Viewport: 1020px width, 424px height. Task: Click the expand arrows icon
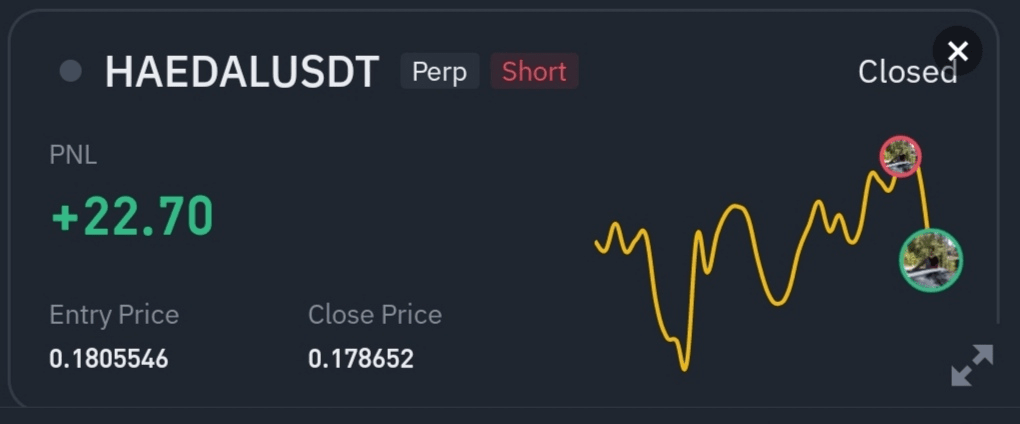[x=972, y=365]
